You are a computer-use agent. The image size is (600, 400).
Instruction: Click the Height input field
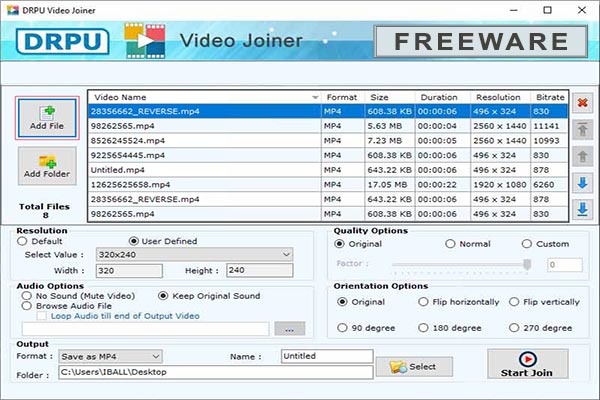point(260,270)
